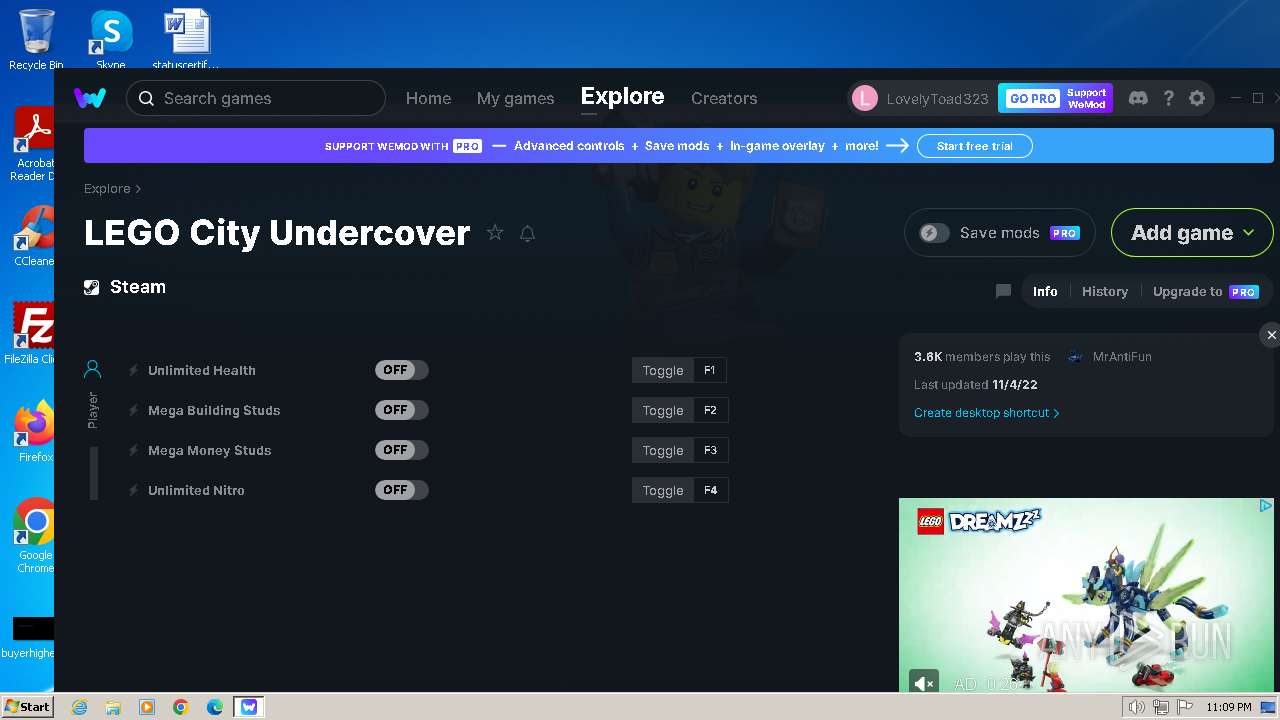The height and width of the screenshot is (720, 1280).
Task: Click the Toggle hotkey for Mega Money Studs
Action: 663,450
